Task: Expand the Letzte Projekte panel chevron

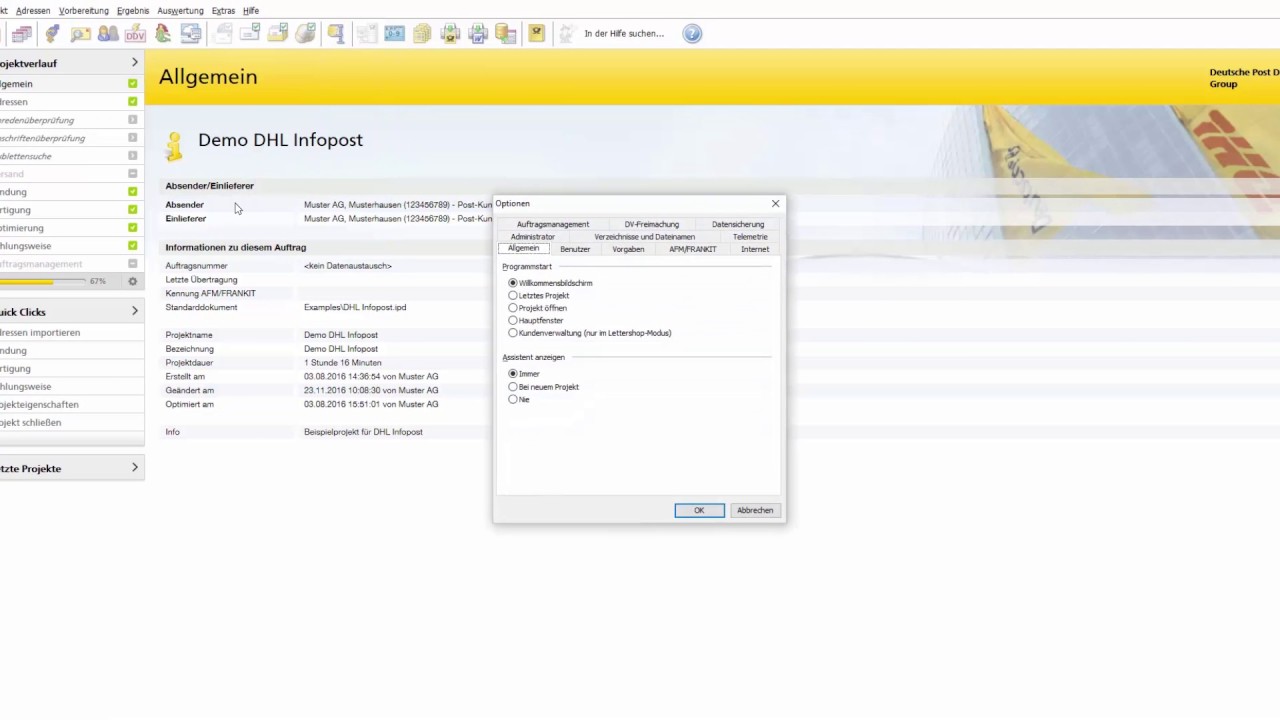Action: [x=135, y=468]
